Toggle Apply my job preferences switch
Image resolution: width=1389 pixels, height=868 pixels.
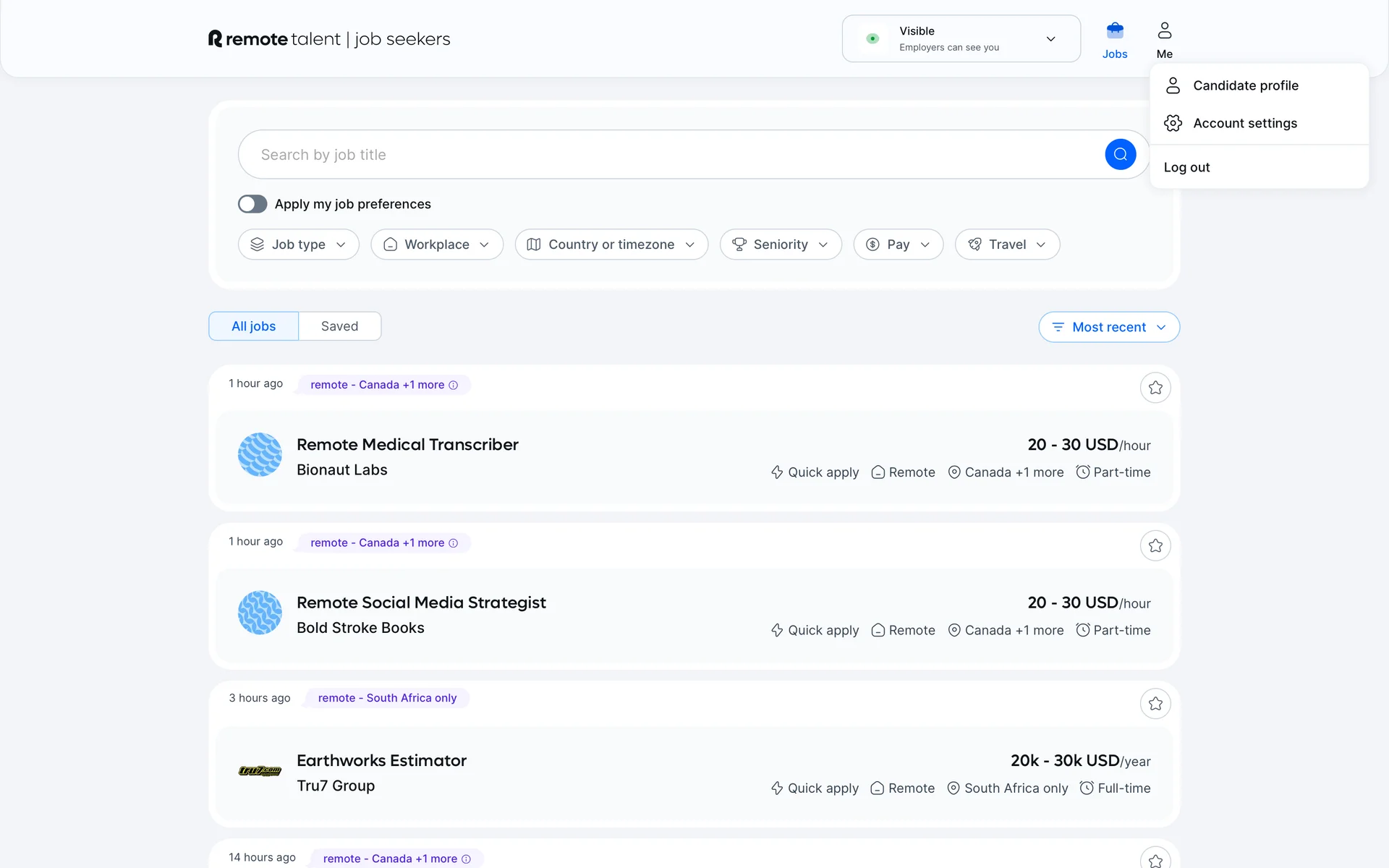(x=252, y=204)
